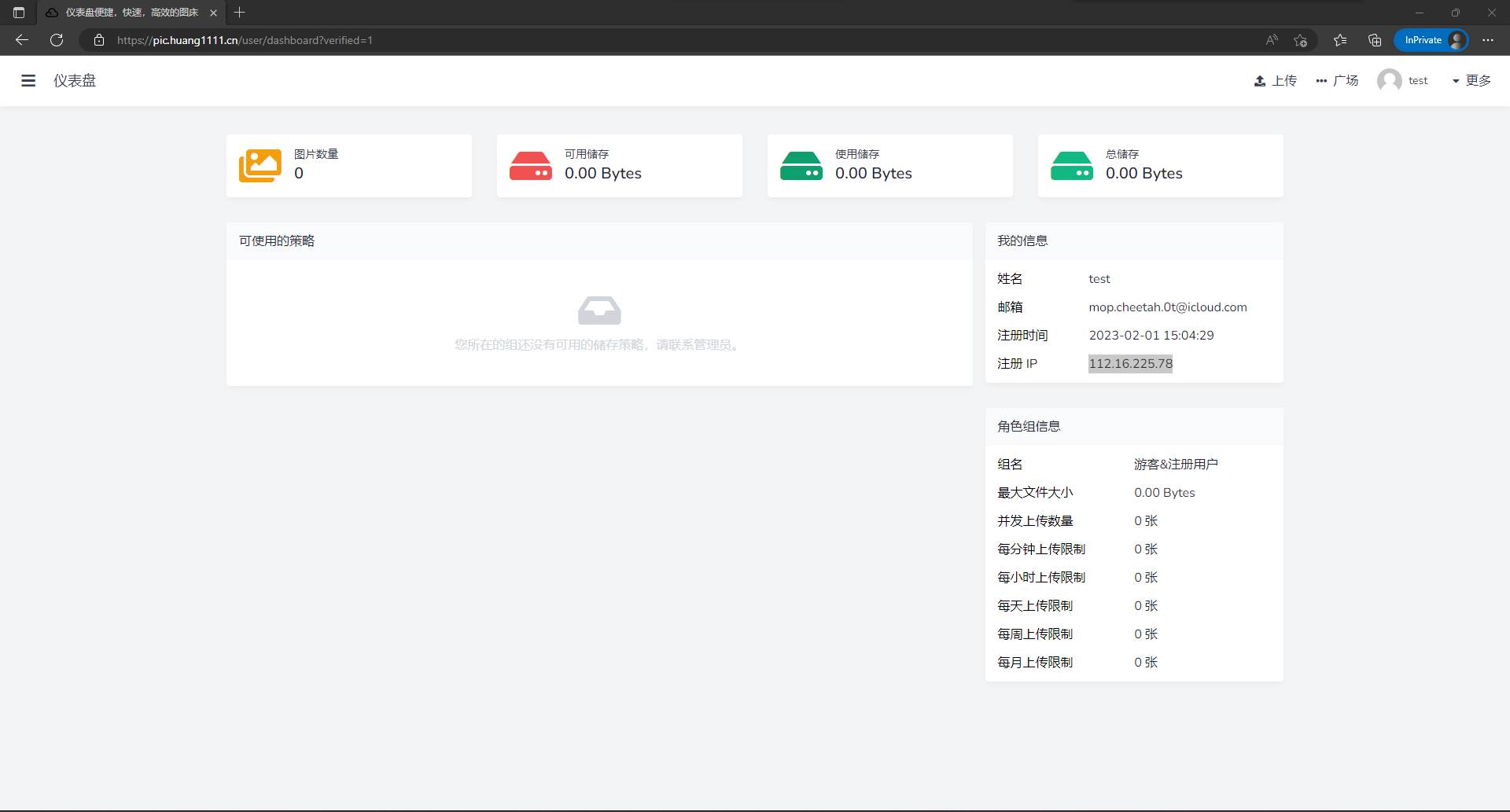Click the InPrivate profile button

click(x=1431, y=40)
